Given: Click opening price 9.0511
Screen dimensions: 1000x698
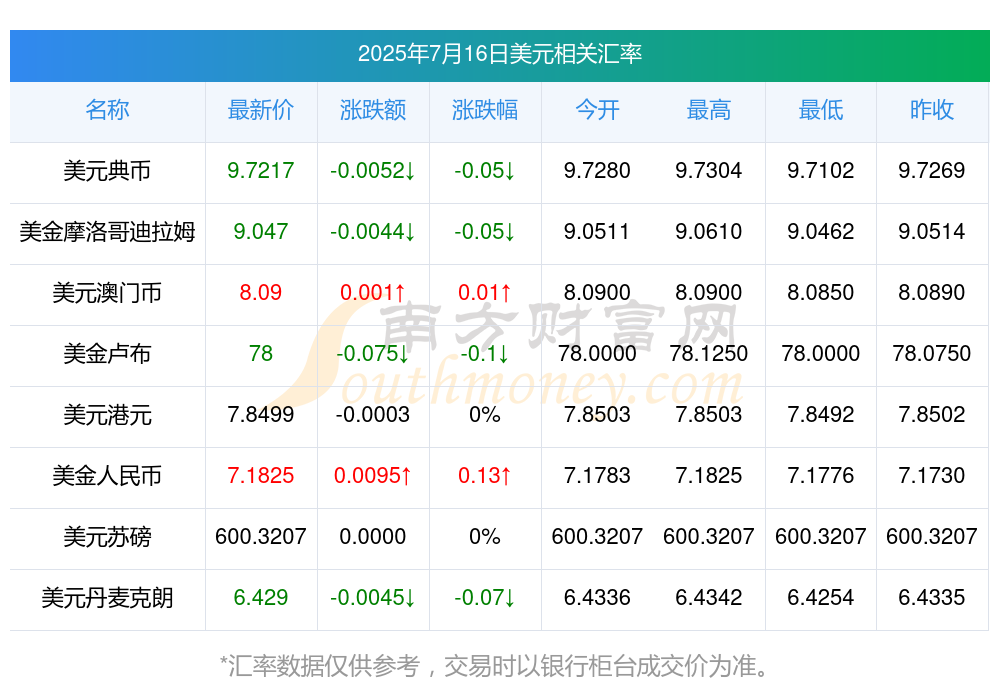Looking at the screenshot, I should [597, 231].
